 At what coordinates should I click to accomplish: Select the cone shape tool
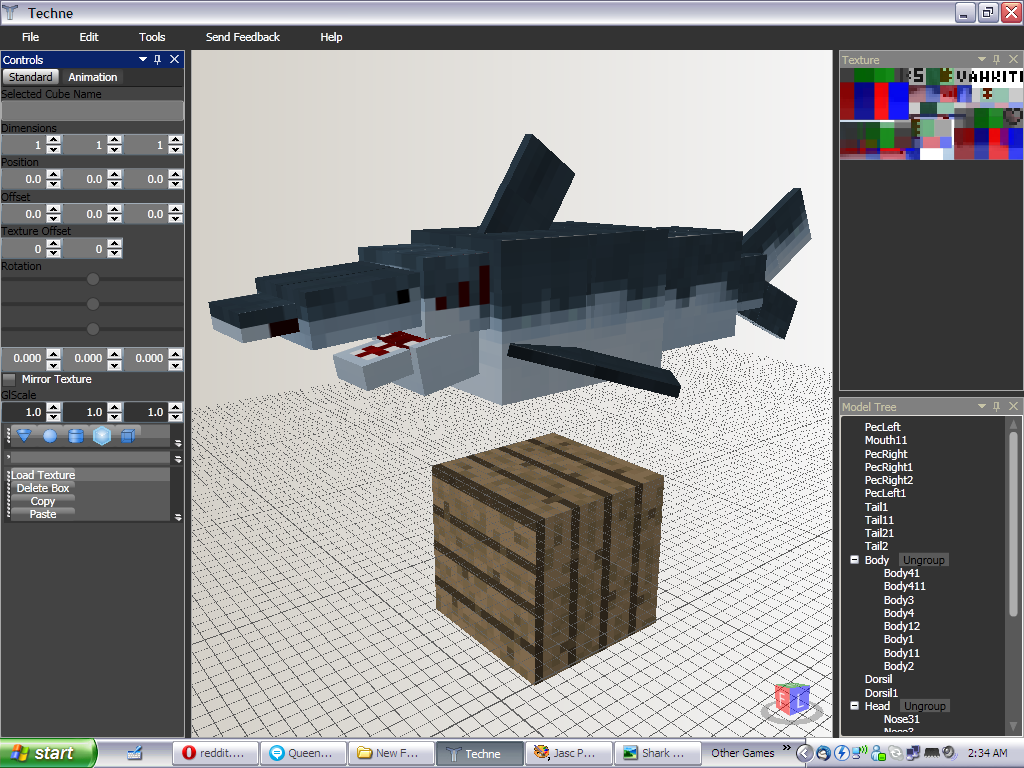[x=24, y=434]
